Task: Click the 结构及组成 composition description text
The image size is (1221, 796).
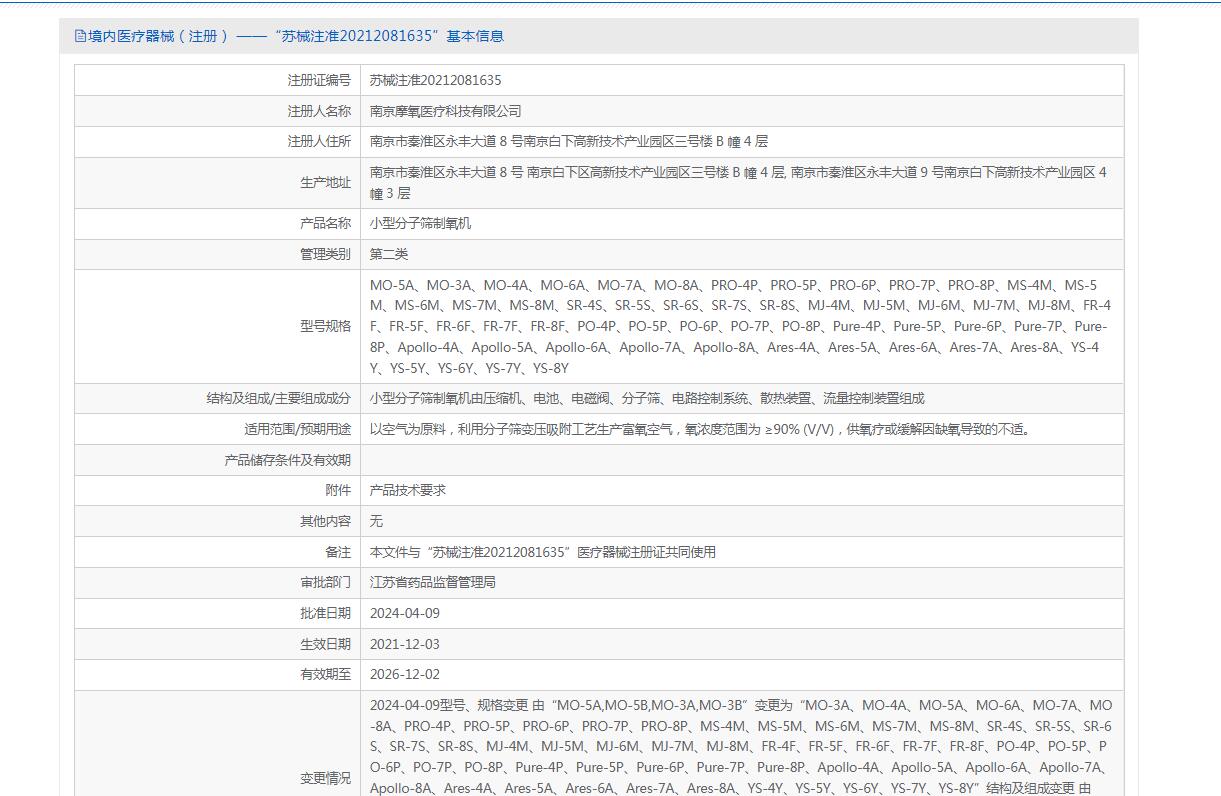Action: [x=647, y=398]
